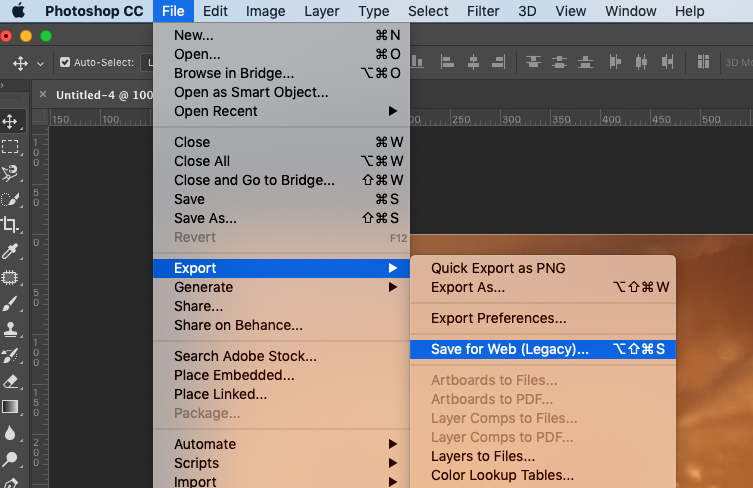Choose Export As... option
The height and width of the screenshot is (488, 753).
coord(543,287)
